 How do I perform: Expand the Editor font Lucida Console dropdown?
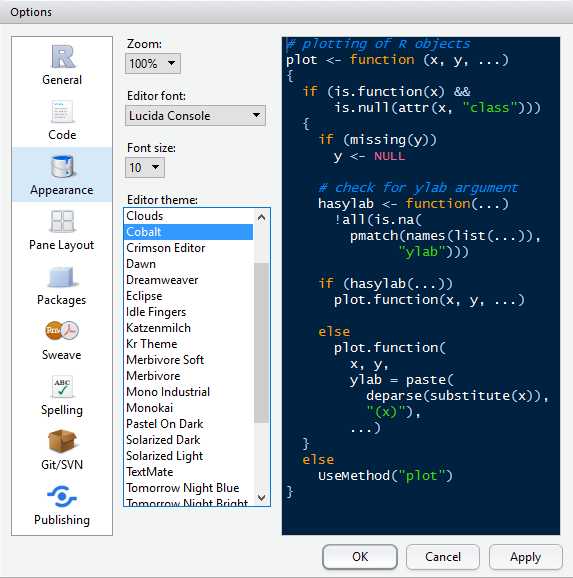(x=195, y=116)
